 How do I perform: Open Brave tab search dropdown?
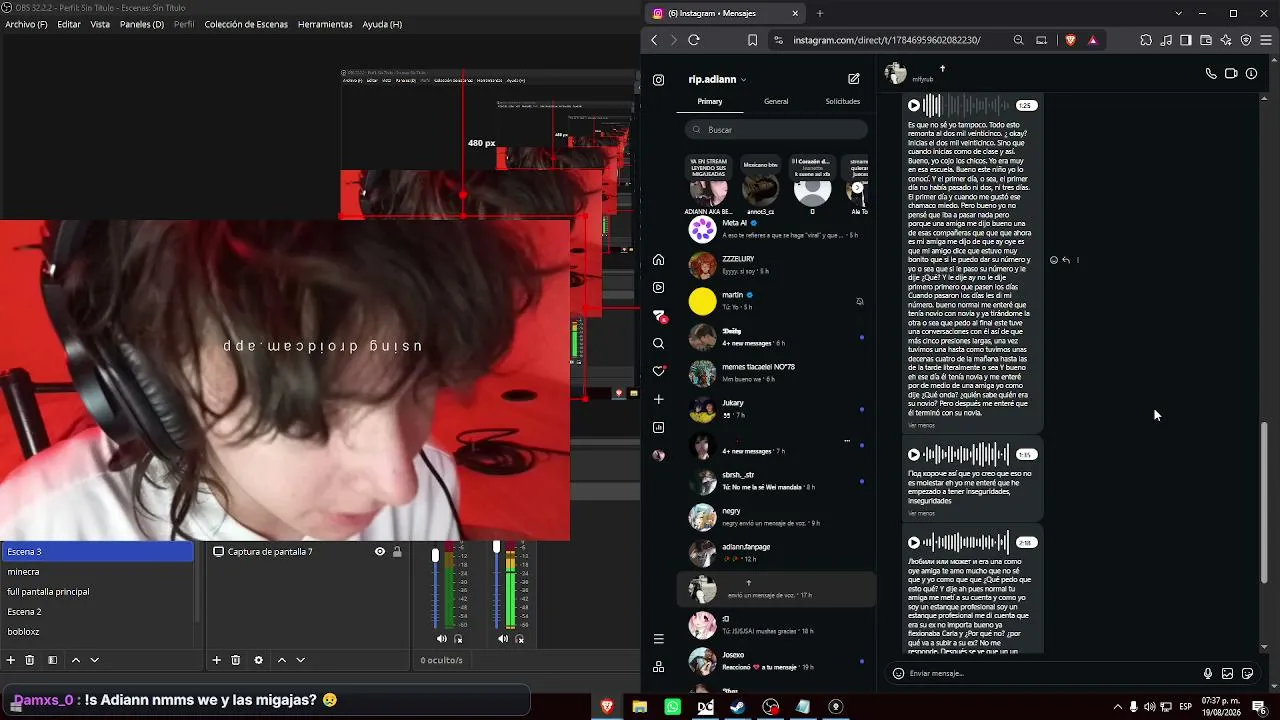(x=1179, y=13)
